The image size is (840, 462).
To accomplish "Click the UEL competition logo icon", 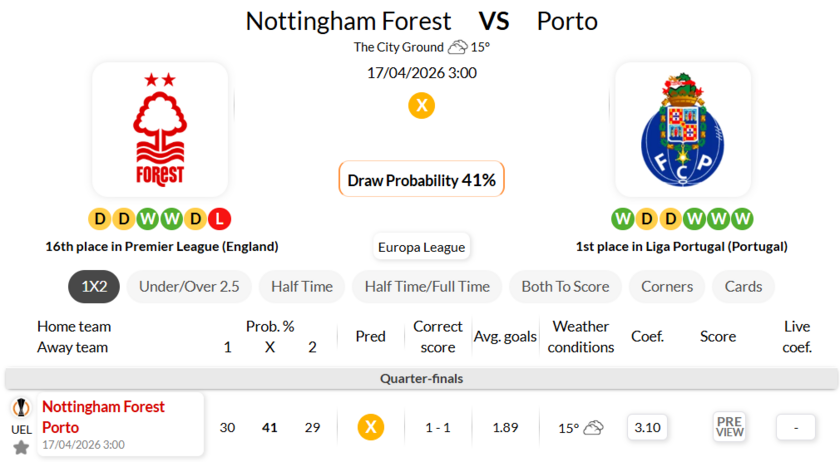I will point(21,409).
